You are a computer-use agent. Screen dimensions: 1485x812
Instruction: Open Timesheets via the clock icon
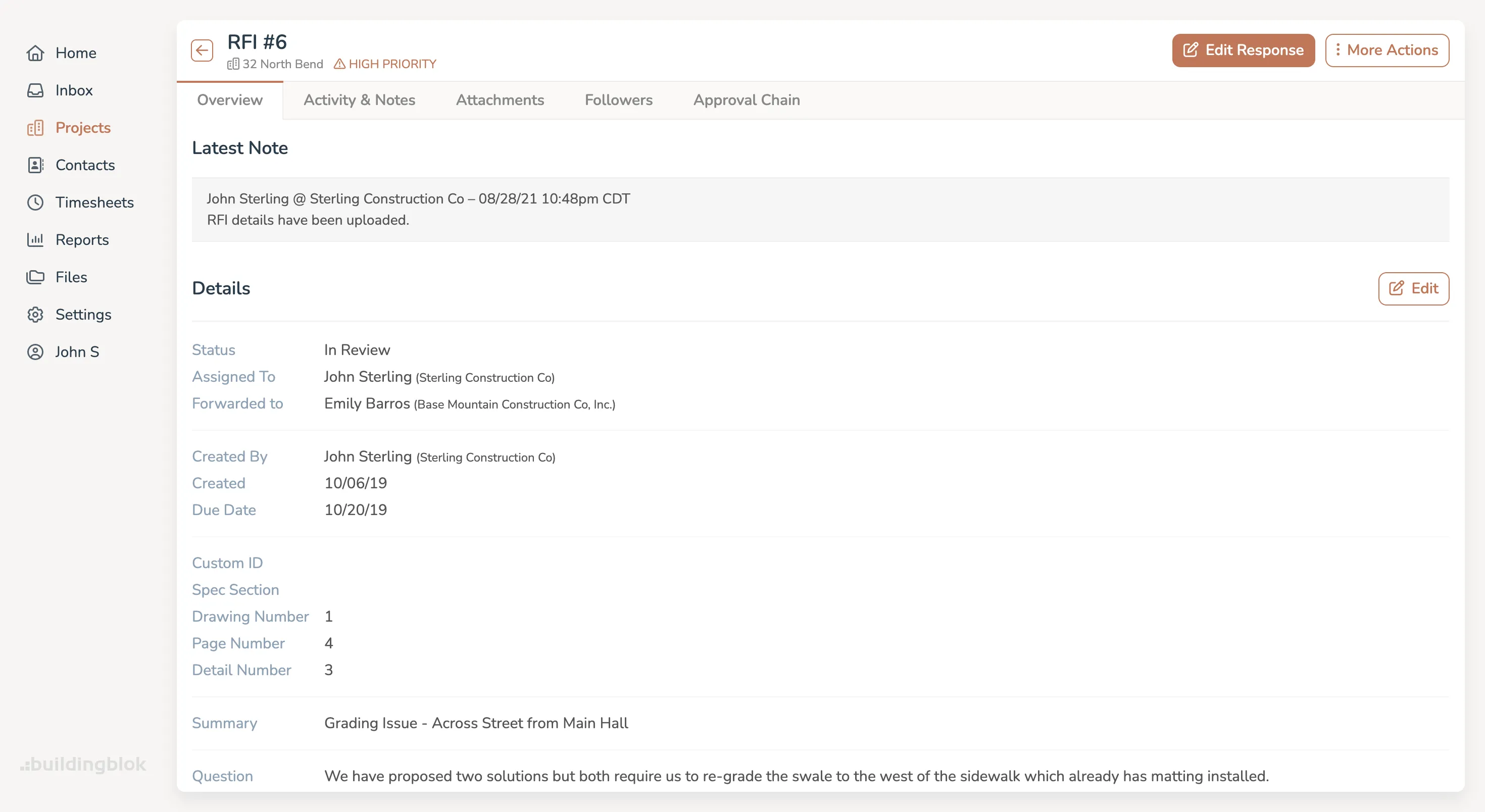point(36,202)
